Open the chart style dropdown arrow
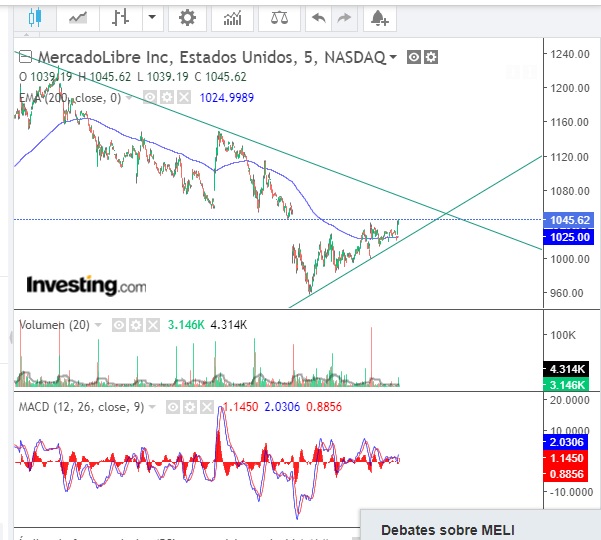 (x=152, y=17)
